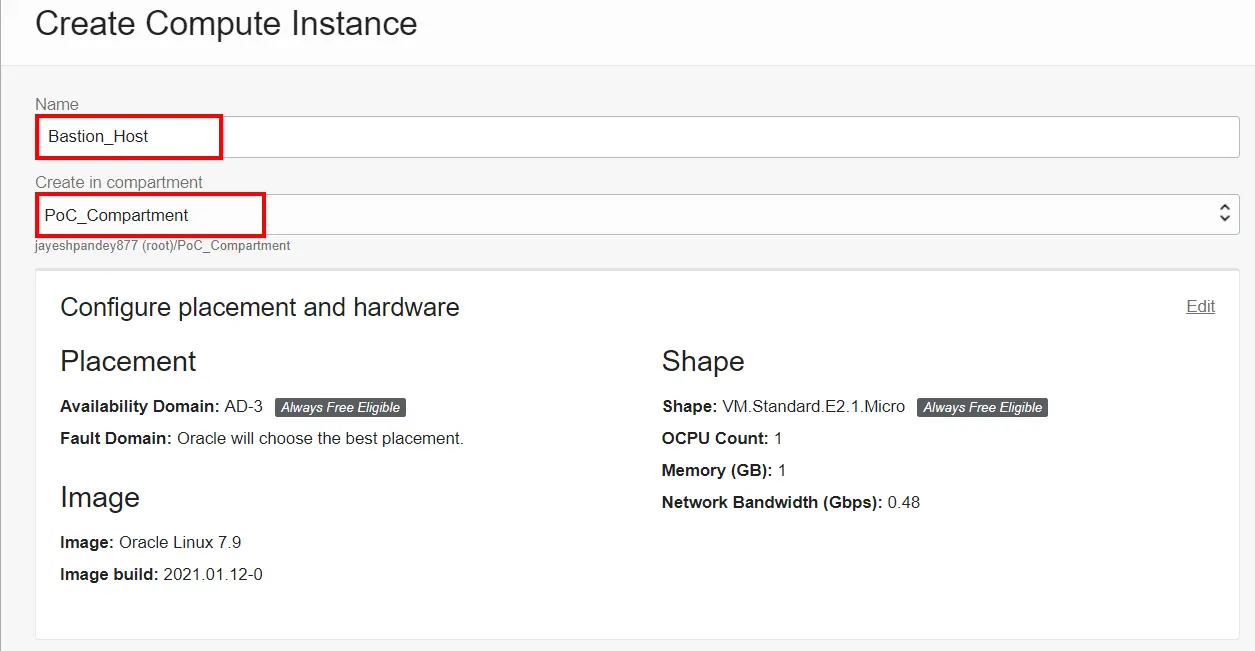The image size is (1255, 651).
Task: Click the Edit link for placement and hardware
Action: 1200,306
